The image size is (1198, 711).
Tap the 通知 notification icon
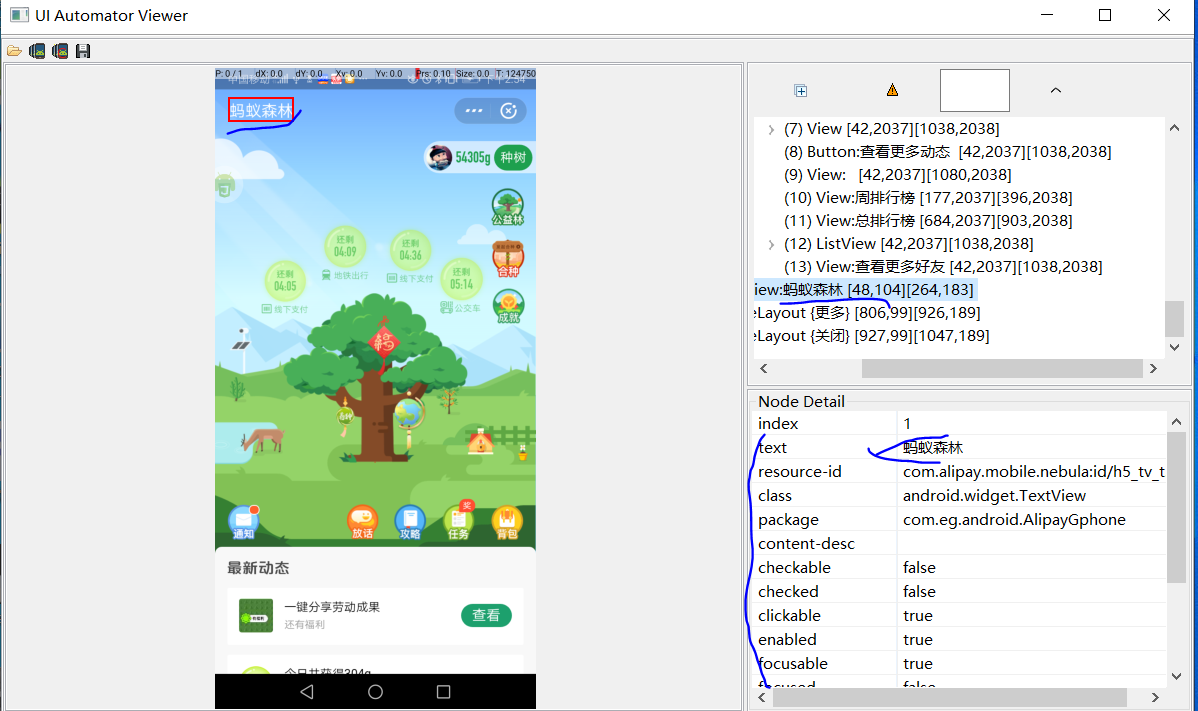pos(244,522)
